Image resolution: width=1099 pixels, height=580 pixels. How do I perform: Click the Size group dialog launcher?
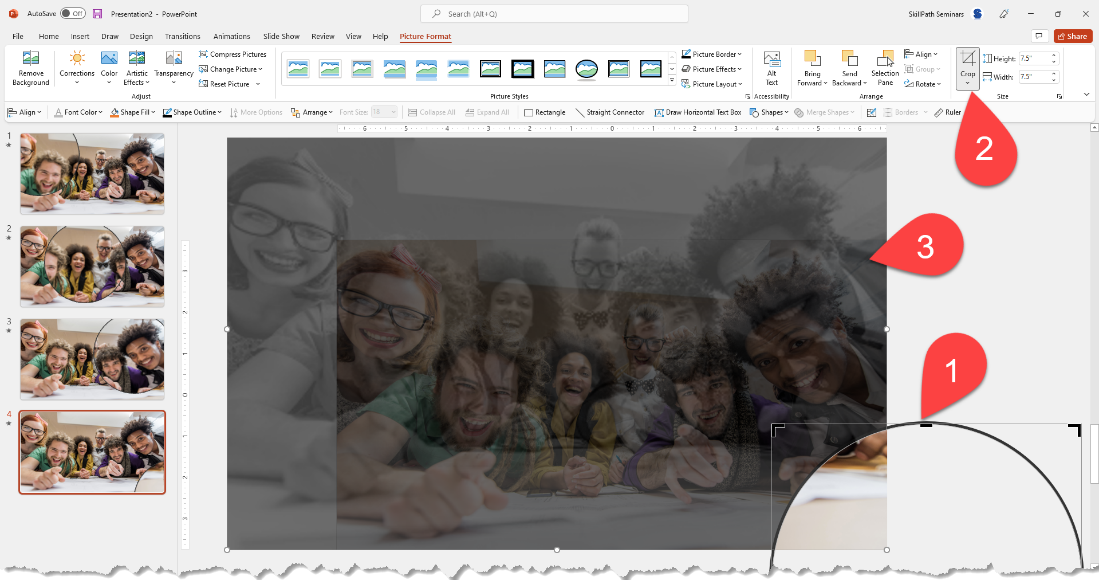[x=1059, y=97]
